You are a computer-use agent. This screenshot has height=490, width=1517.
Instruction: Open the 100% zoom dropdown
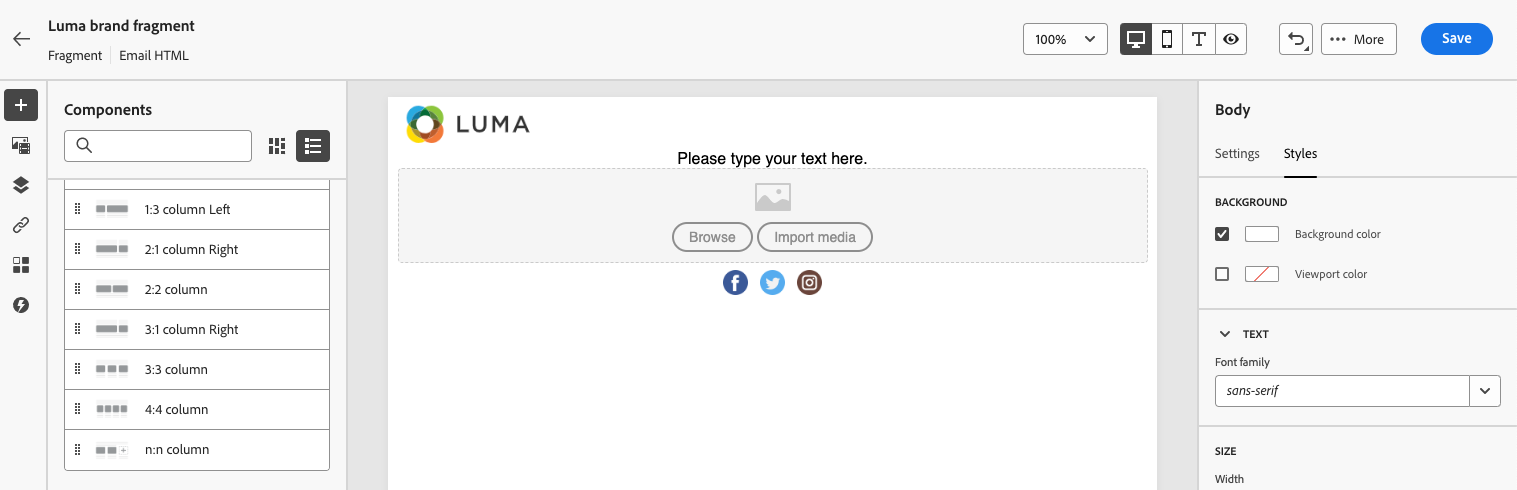[x=1065, y=39]
